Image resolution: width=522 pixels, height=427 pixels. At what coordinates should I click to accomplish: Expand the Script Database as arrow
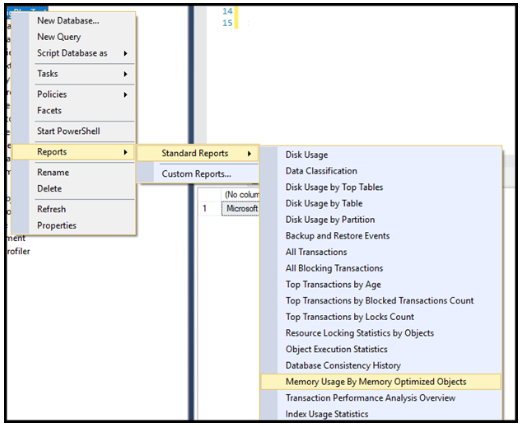tap(125, 53)
